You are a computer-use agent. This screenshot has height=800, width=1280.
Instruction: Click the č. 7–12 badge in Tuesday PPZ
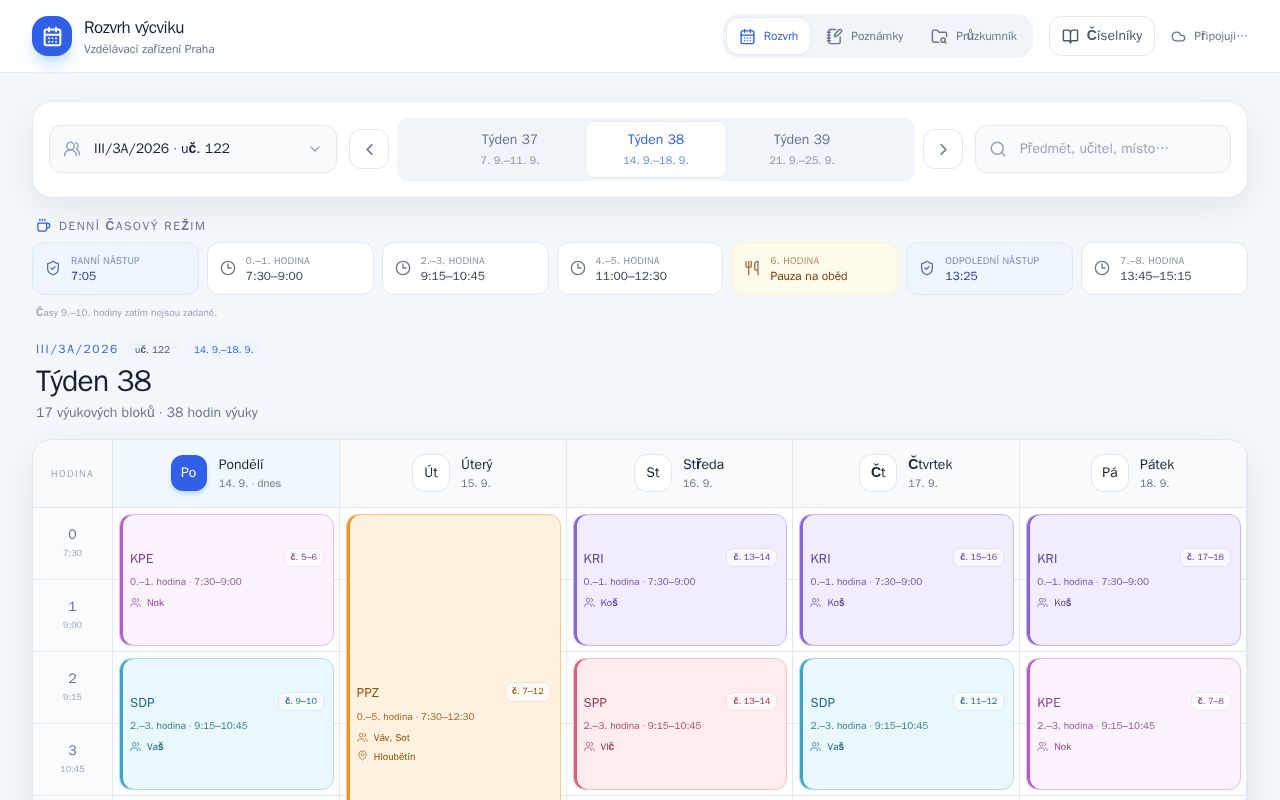(x=527, y=691)
